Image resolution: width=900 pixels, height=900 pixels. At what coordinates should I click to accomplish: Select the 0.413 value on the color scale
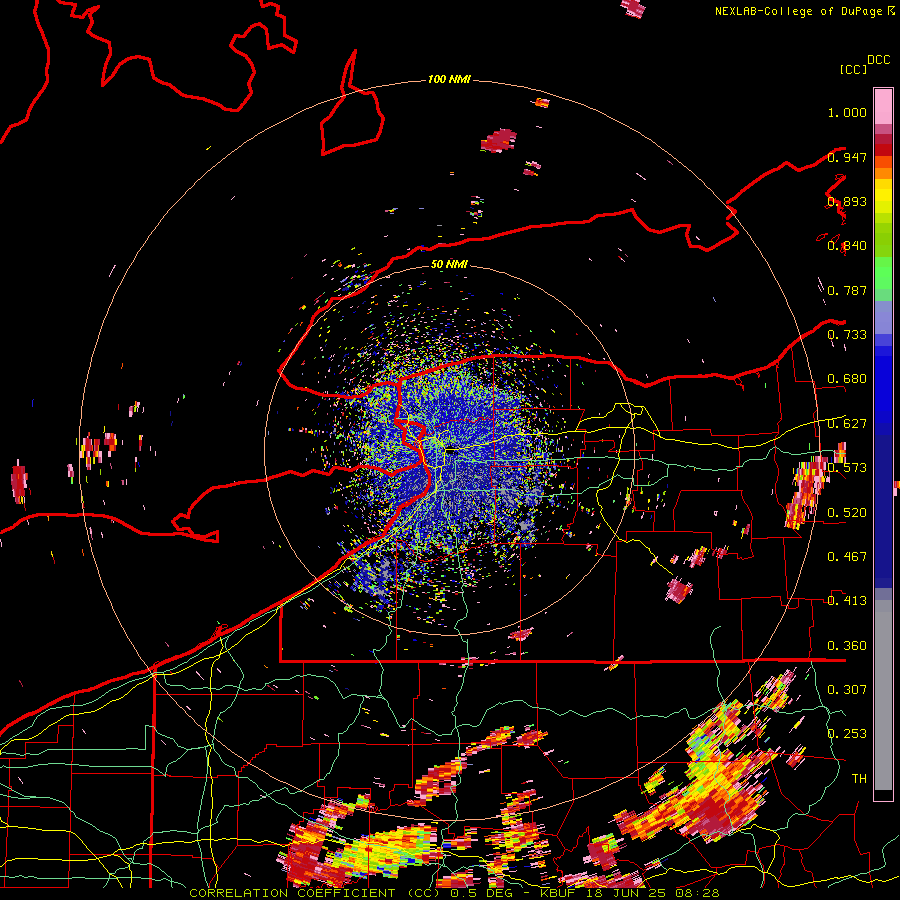click(847, 601)
